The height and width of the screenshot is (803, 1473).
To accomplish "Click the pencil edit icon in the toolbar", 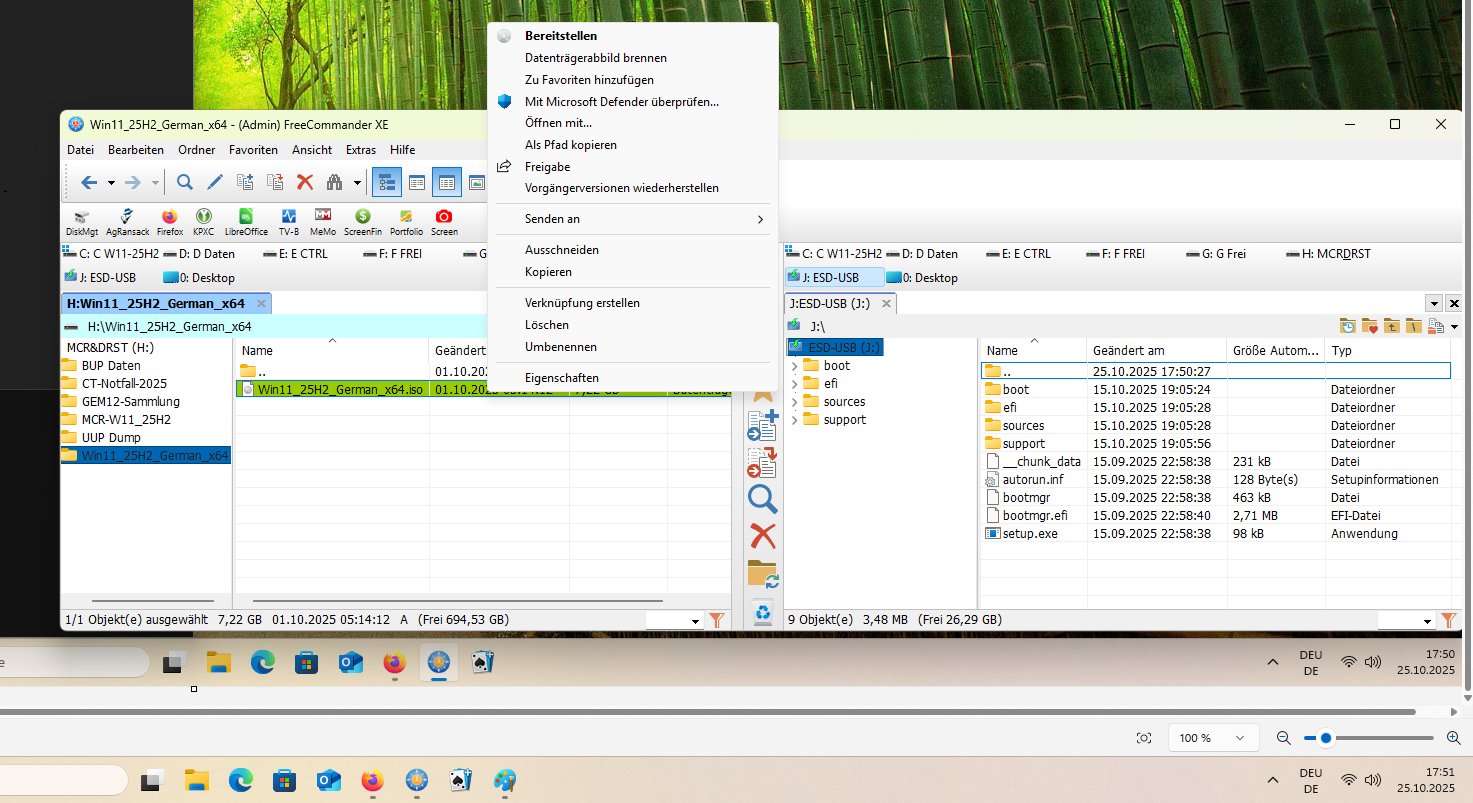I will pyautogui.click(x=215, y=182).
